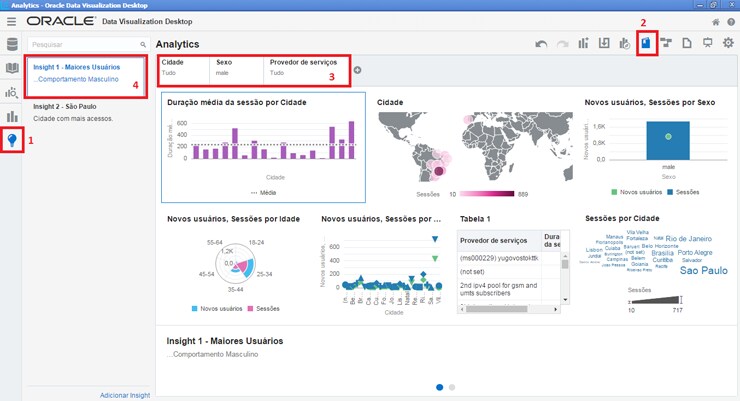Go to the second story page dot

point(452,386)
